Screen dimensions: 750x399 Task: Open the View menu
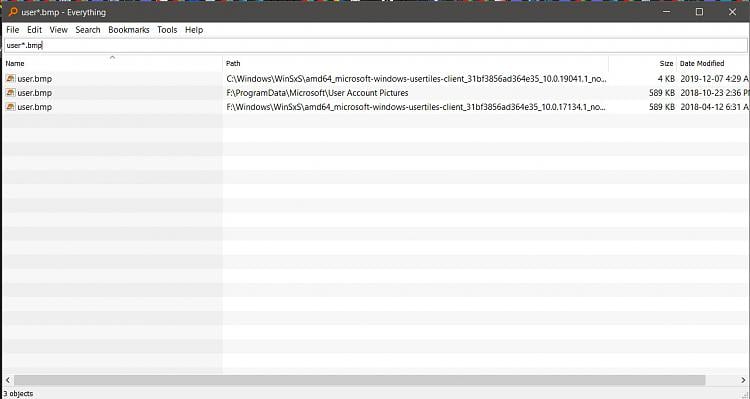58,30
